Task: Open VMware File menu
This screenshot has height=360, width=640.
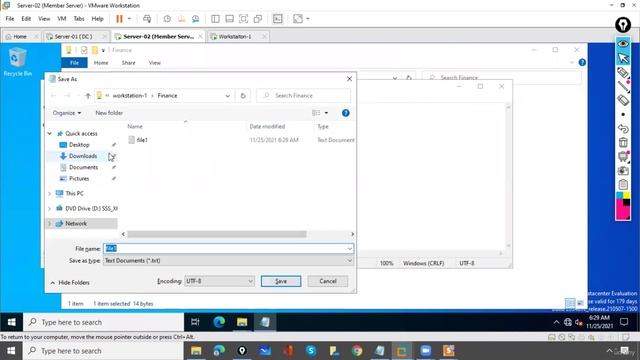Action: point(10,19)
